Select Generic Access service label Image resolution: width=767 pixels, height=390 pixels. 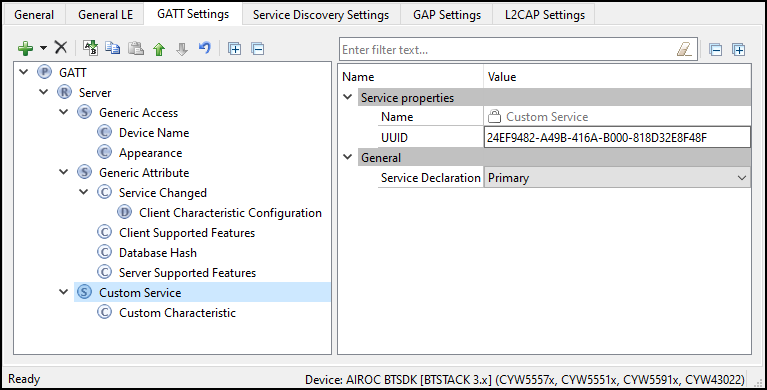(138, 113)
